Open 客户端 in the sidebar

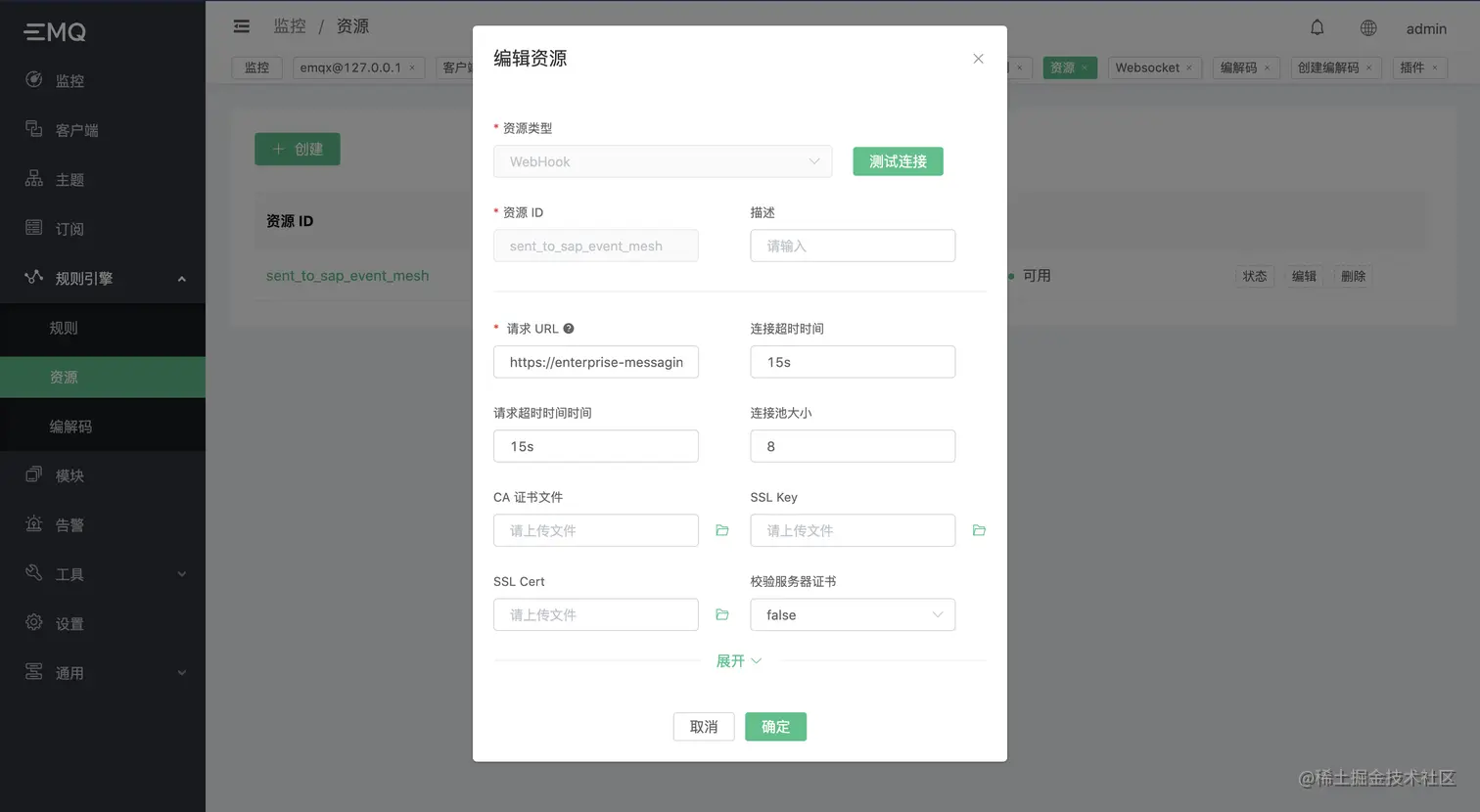[x=103, y=130]
